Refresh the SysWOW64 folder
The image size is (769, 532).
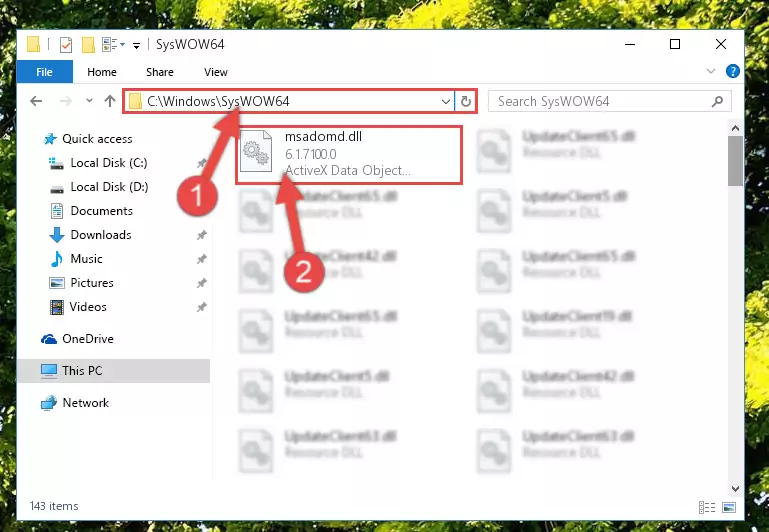[466, 101]
